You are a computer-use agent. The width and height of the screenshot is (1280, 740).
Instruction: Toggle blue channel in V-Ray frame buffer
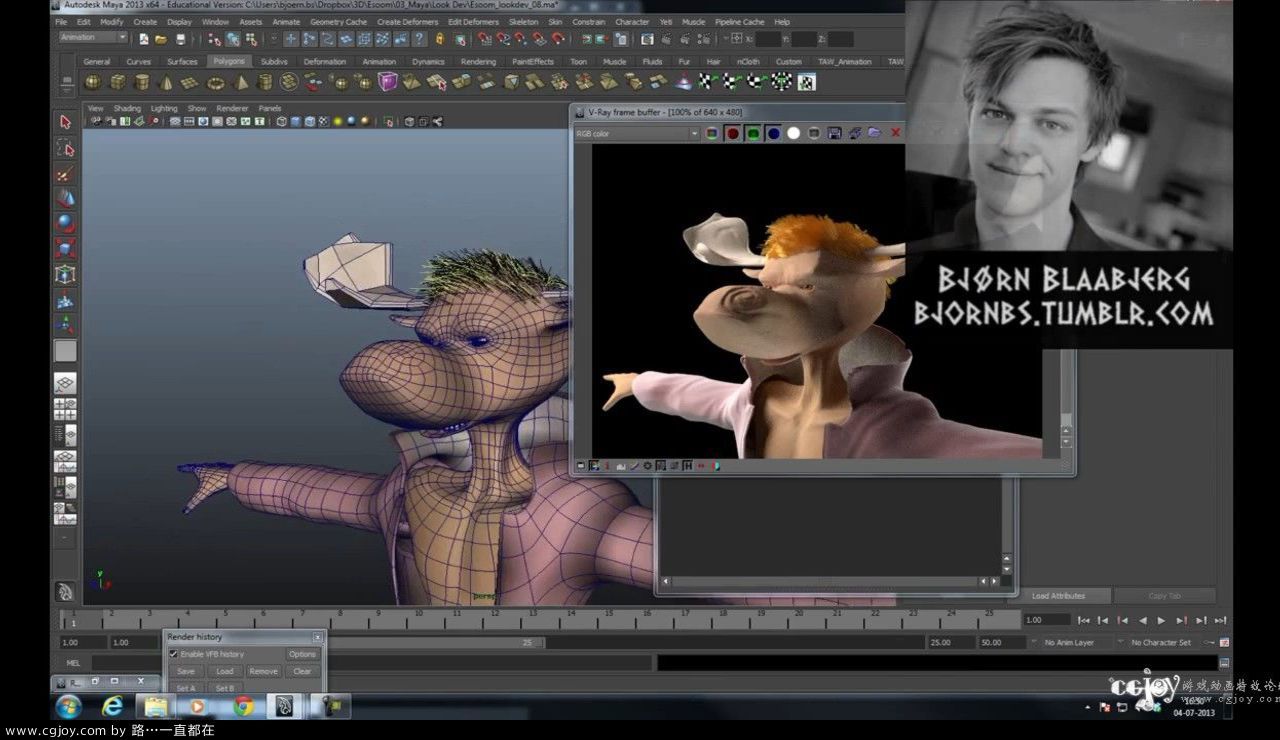tap(773, 133)
